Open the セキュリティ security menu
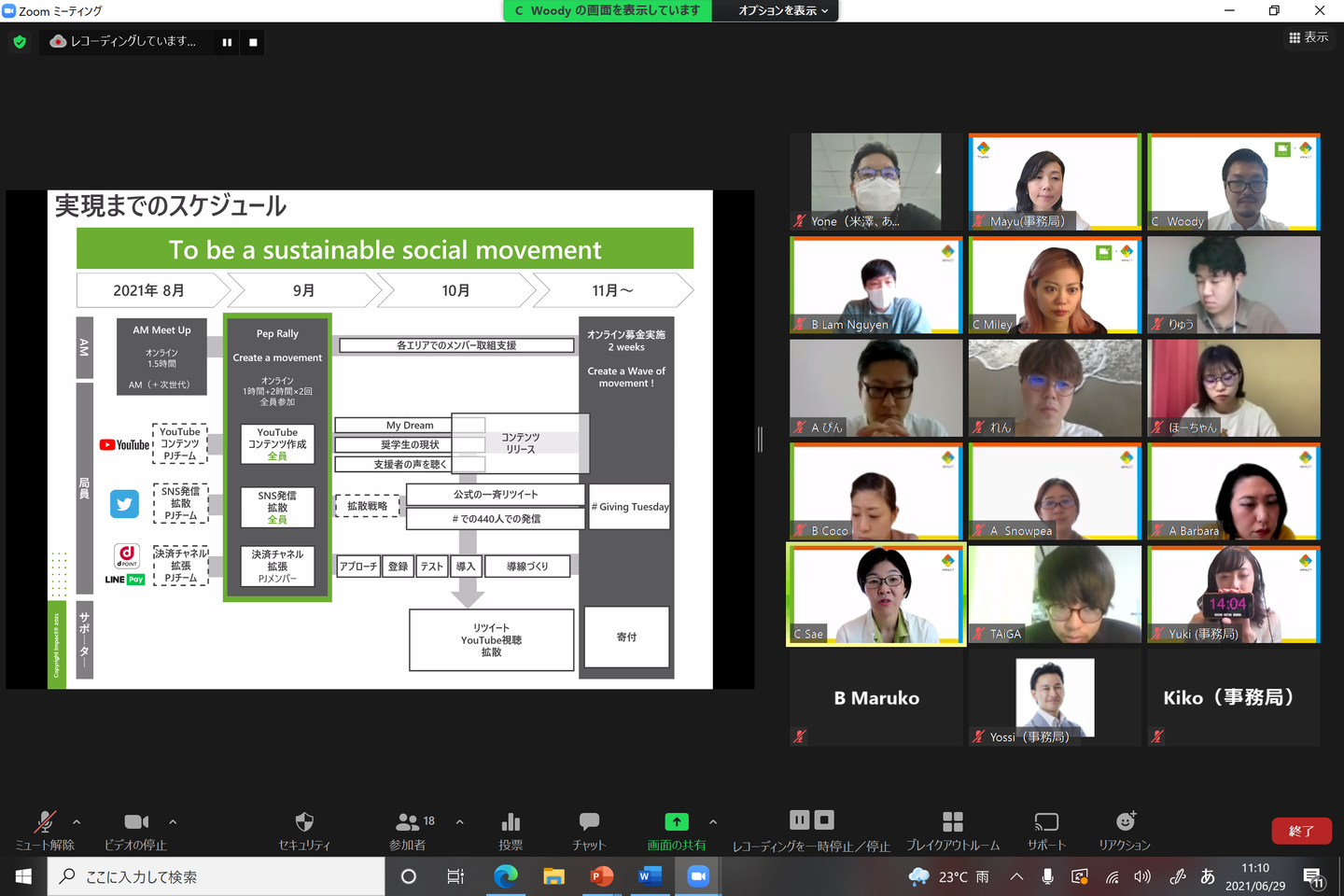The image size is (1344, 896). [x=304, y=830]
